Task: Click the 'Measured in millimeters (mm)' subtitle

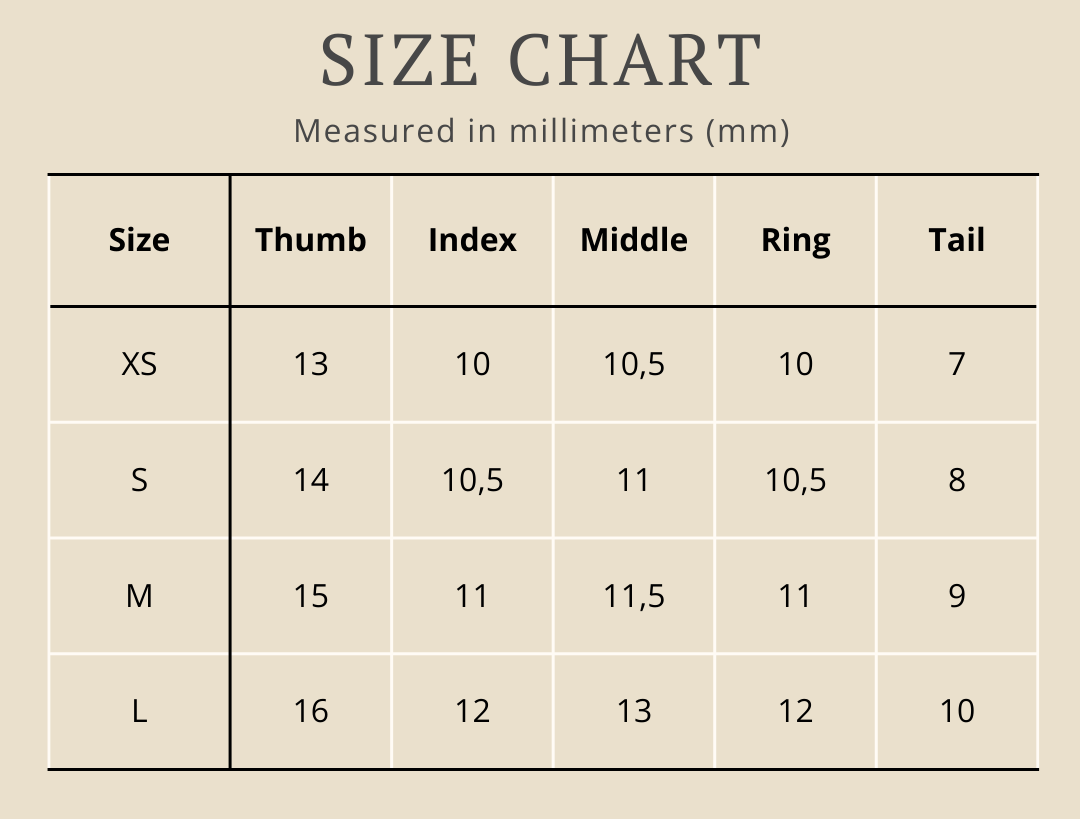Action: click(541, 131)
